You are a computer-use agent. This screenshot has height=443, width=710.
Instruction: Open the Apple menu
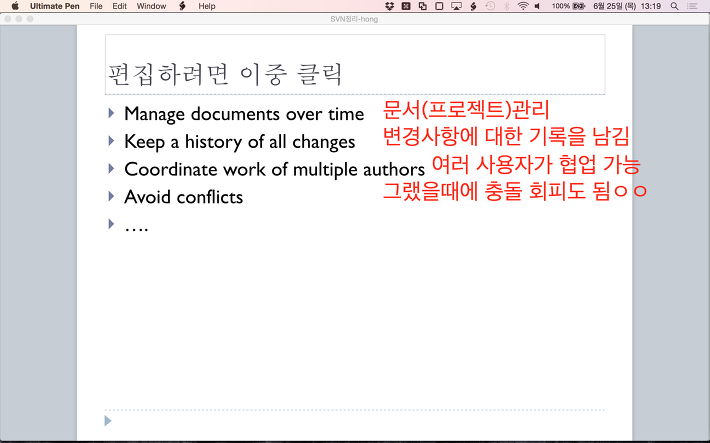15,6
